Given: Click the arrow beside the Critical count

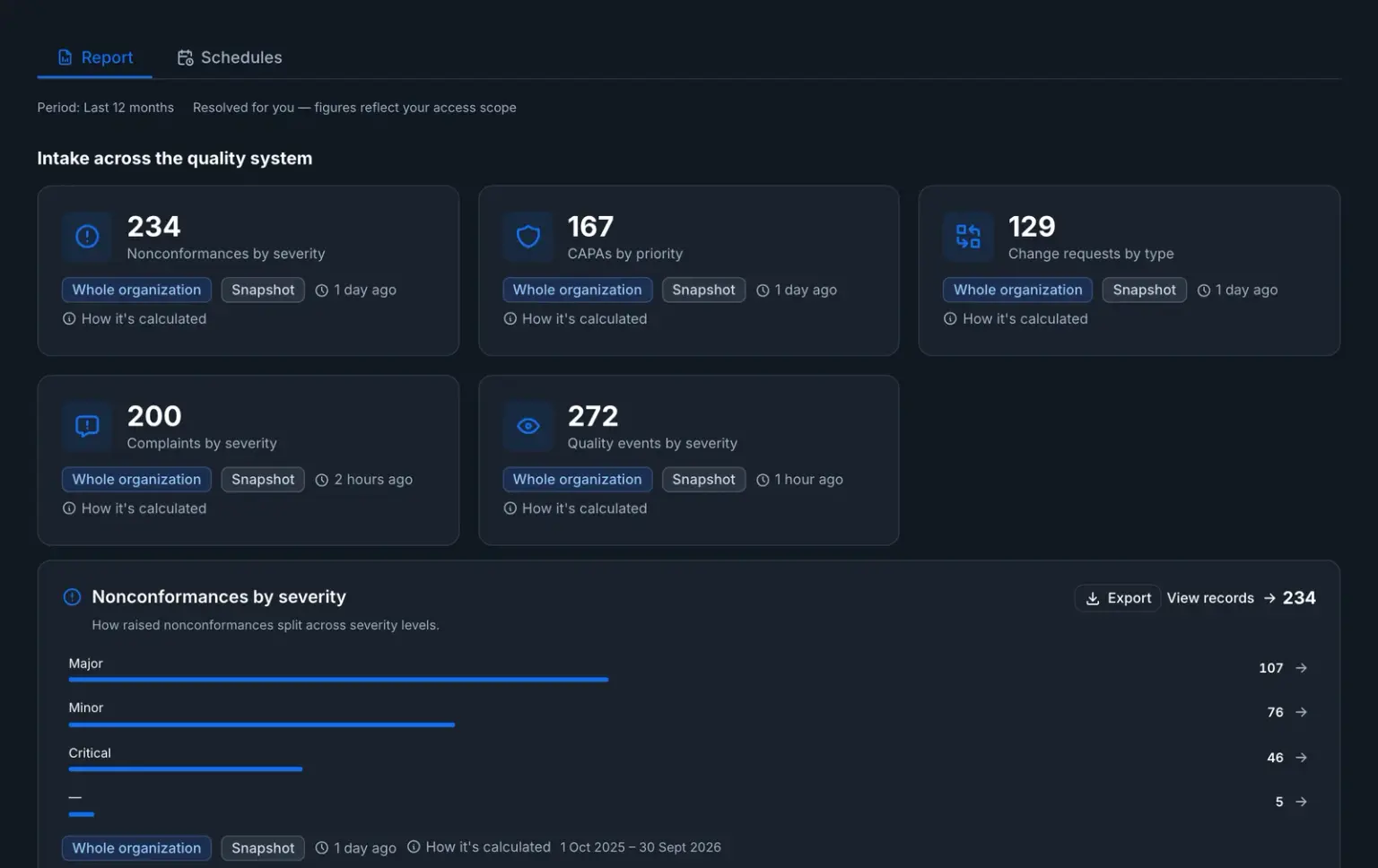Looking at the screenshot, I should (x=1302, y=758).
